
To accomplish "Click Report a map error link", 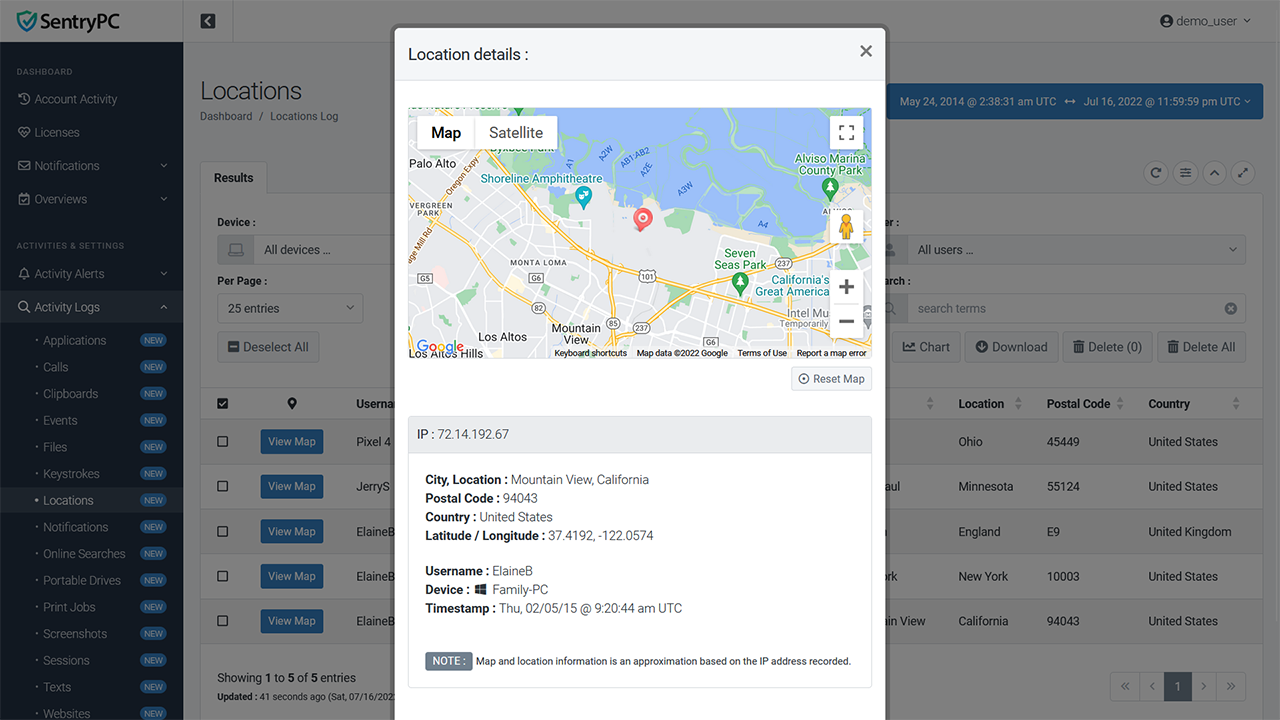I will click(x=832, y=353).
